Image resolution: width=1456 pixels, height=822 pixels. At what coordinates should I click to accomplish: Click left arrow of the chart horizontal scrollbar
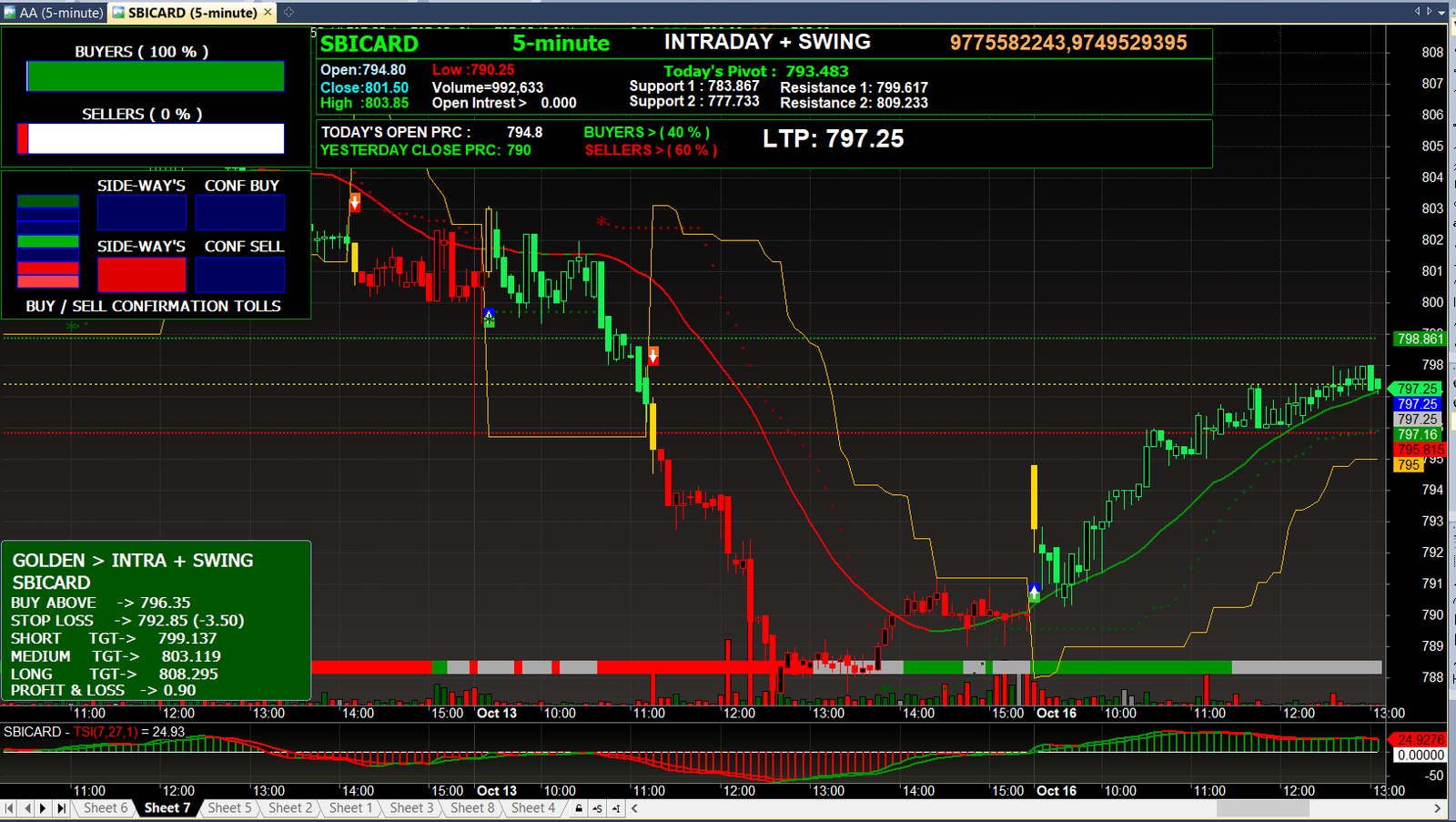[x=634, y=808]
